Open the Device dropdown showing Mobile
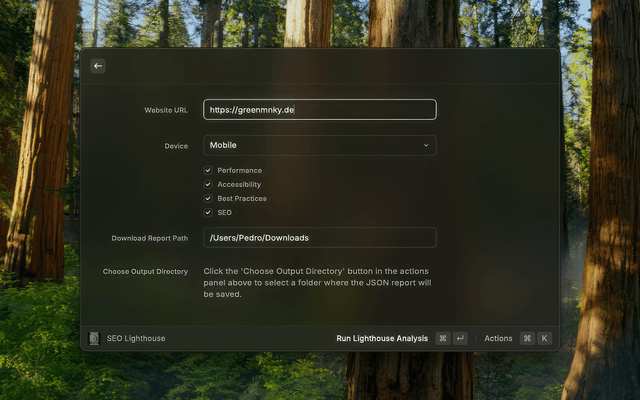This screenshot has height=400, width=640. (x=319, y=146)
